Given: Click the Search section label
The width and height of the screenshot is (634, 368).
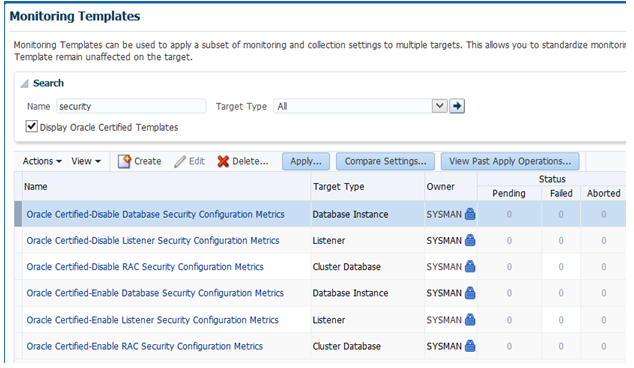Looking at the screenshot, I should [49, 83].
